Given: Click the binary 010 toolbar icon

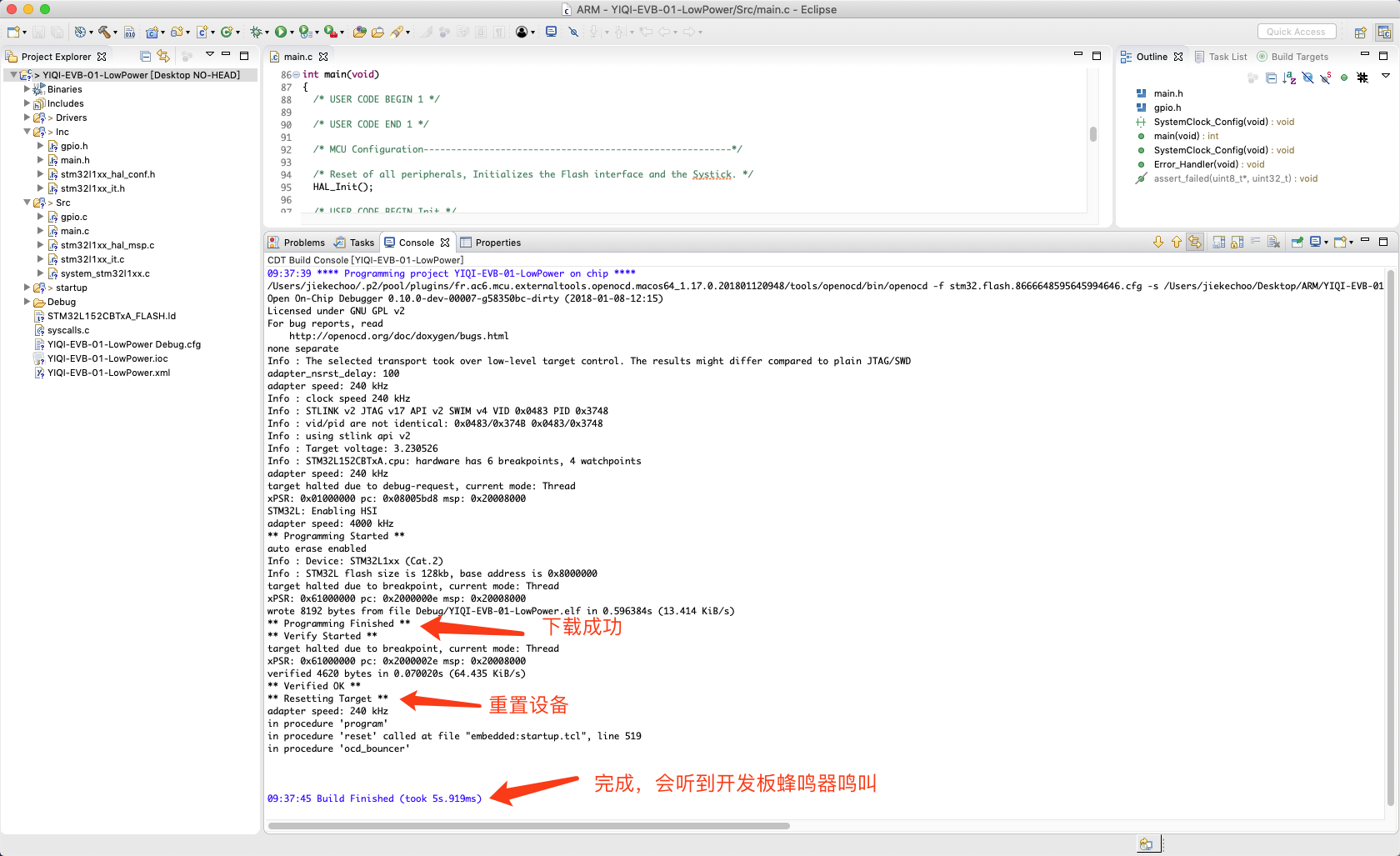Looking at the screenshot, I should [130, 32].
